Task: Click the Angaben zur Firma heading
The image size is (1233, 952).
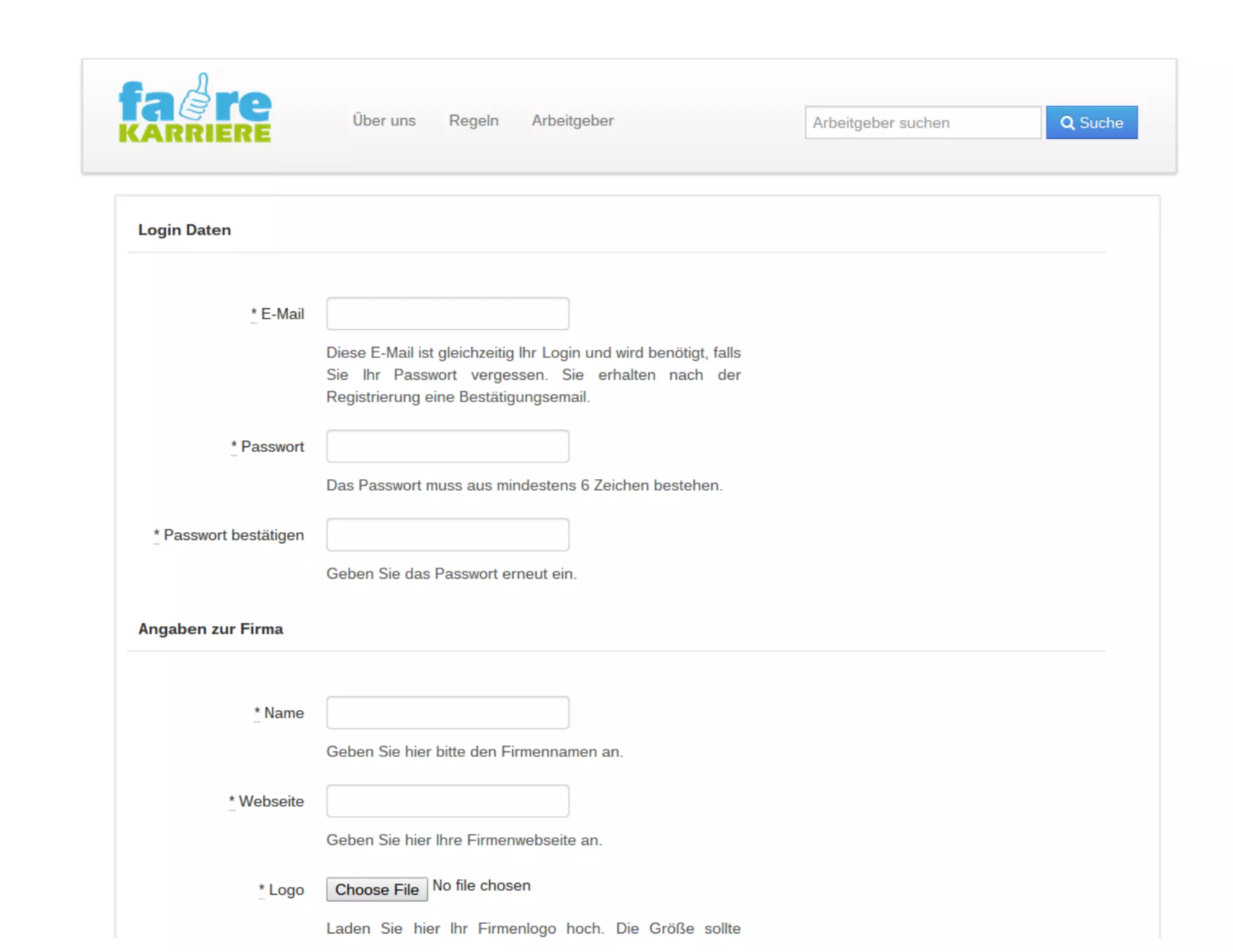Action: point(211,629)
